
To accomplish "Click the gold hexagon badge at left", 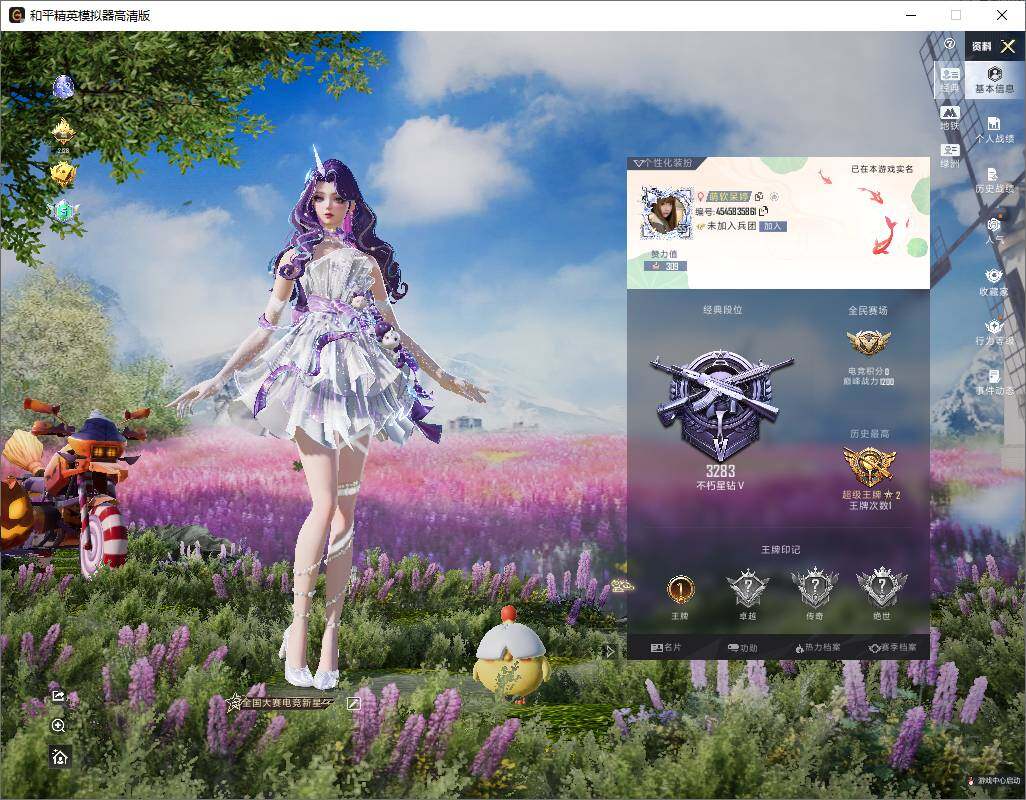I will [63, 173].
